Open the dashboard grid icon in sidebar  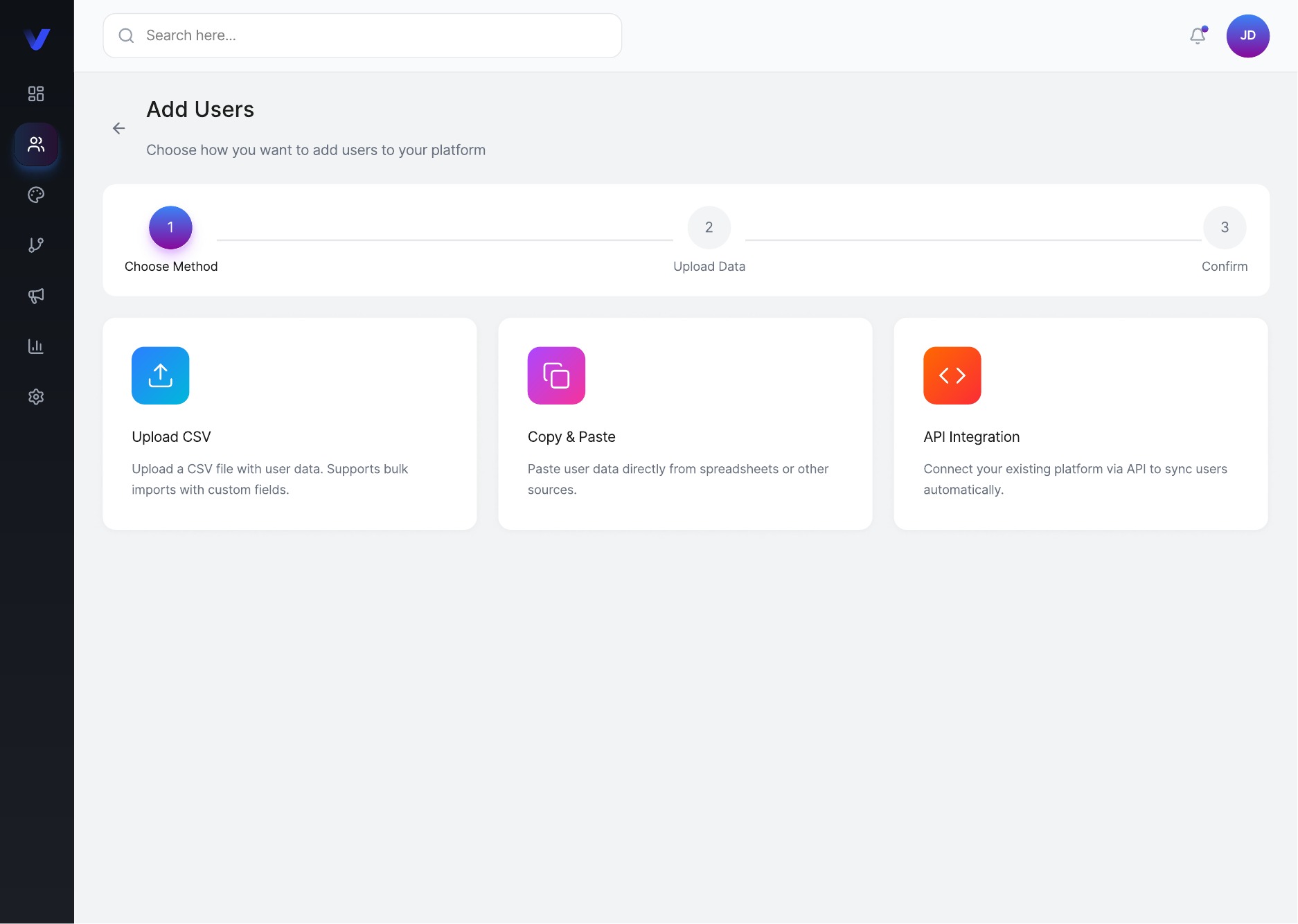tap(36, 94)
